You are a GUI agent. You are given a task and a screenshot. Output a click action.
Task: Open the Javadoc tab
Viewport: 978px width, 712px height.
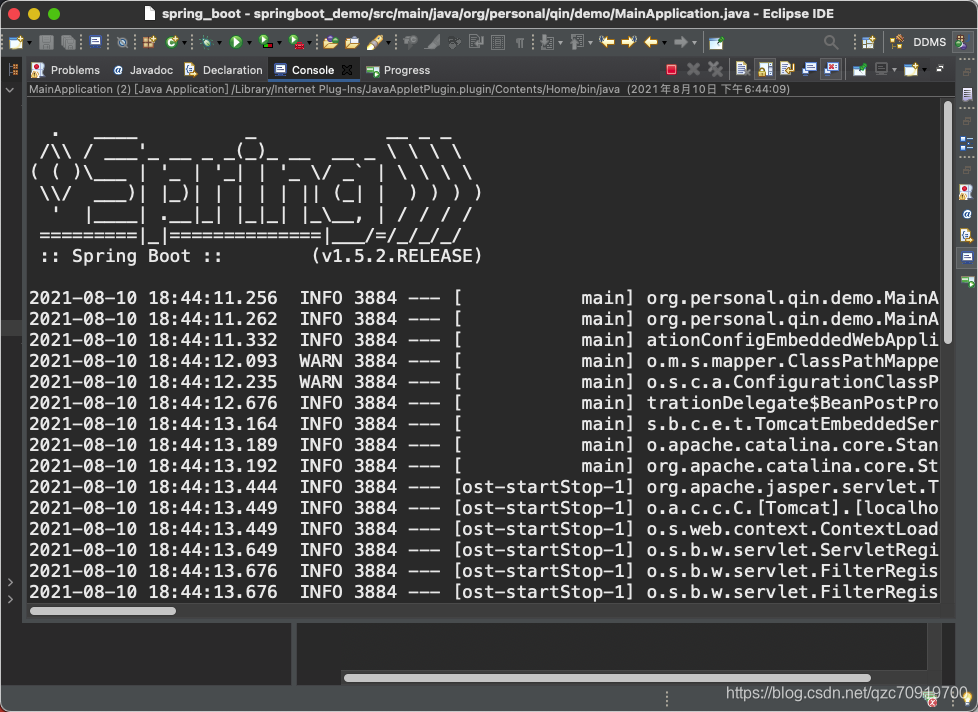pyautogui.click(x=143, y=70)
